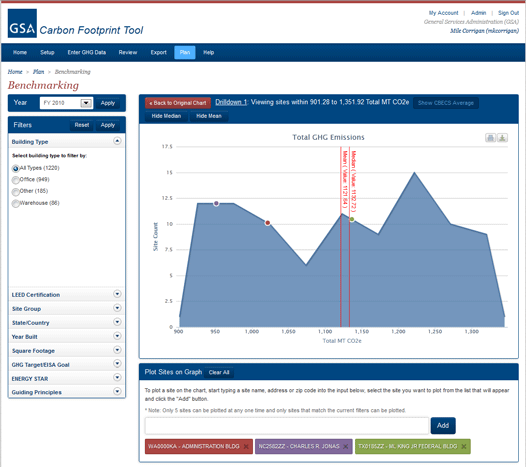Click Add to plot site

click(443, 425)
